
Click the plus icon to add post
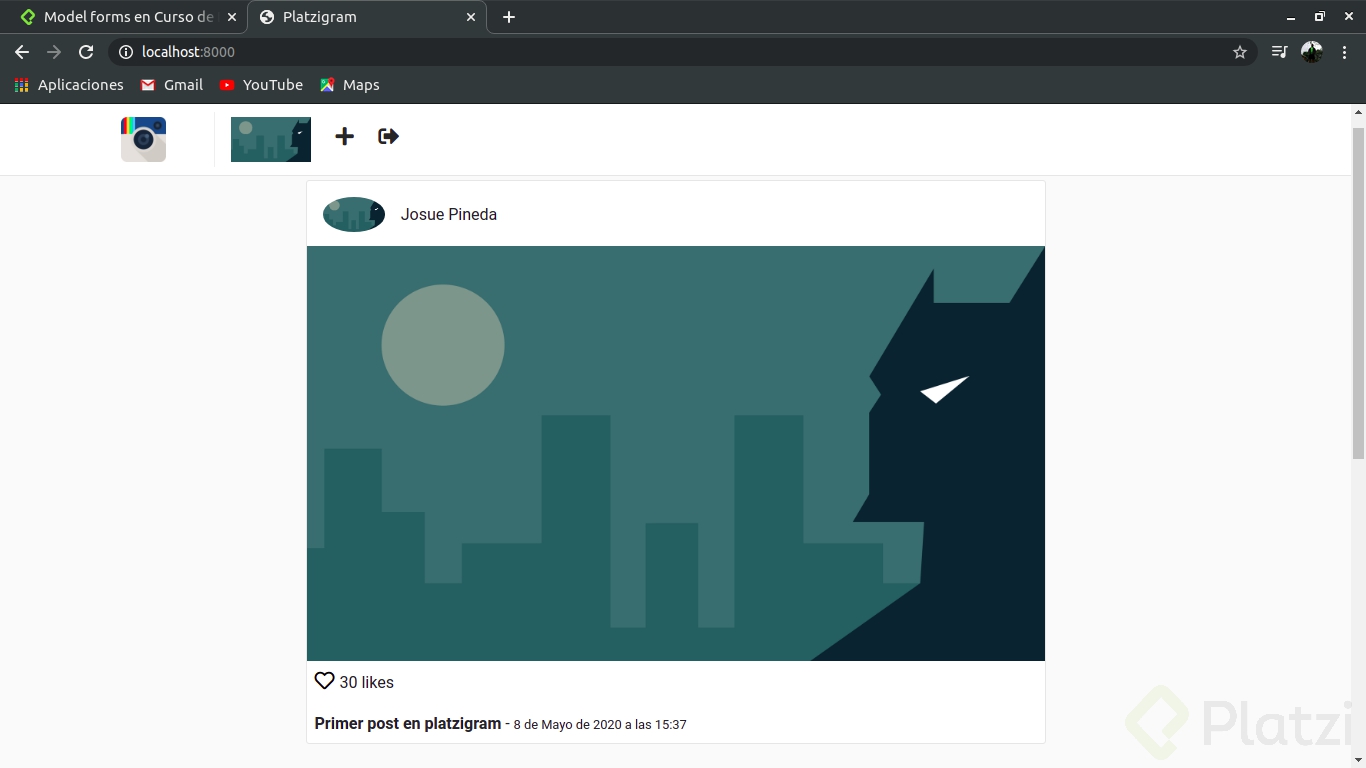click(344, 137)
